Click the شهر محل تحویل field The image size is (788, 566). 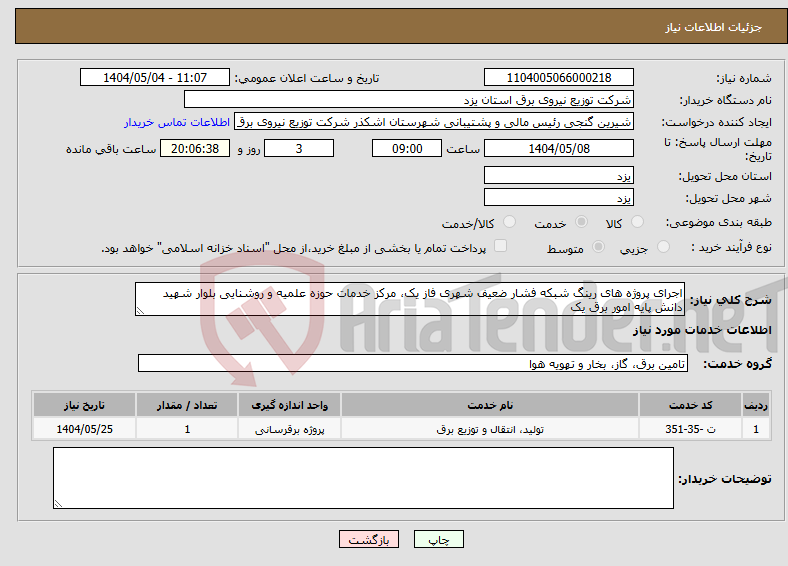click(x=558, y=198)
